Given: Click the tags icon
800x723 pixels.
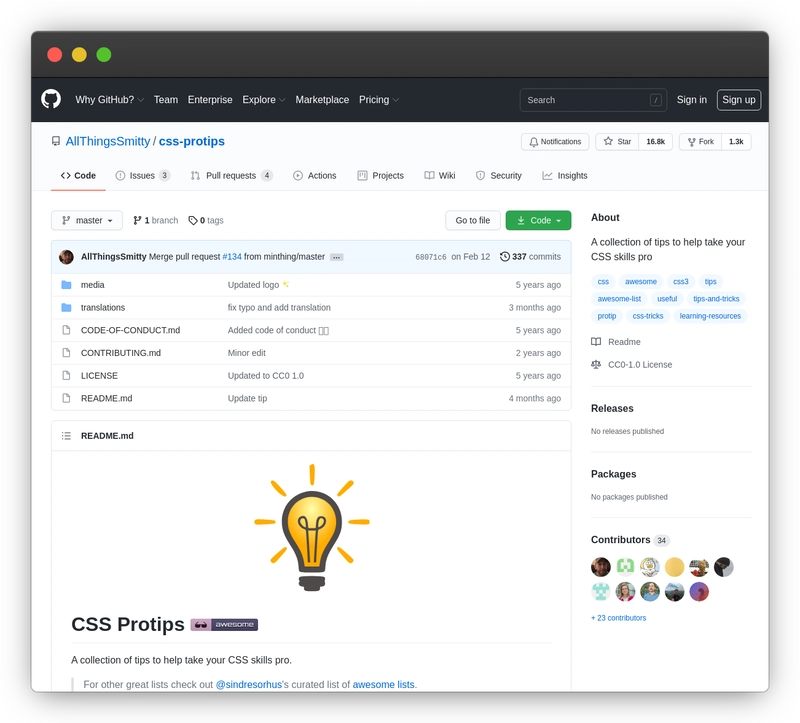Looking at the screenshot, I should pyautogui.click(x=193, y=220).
